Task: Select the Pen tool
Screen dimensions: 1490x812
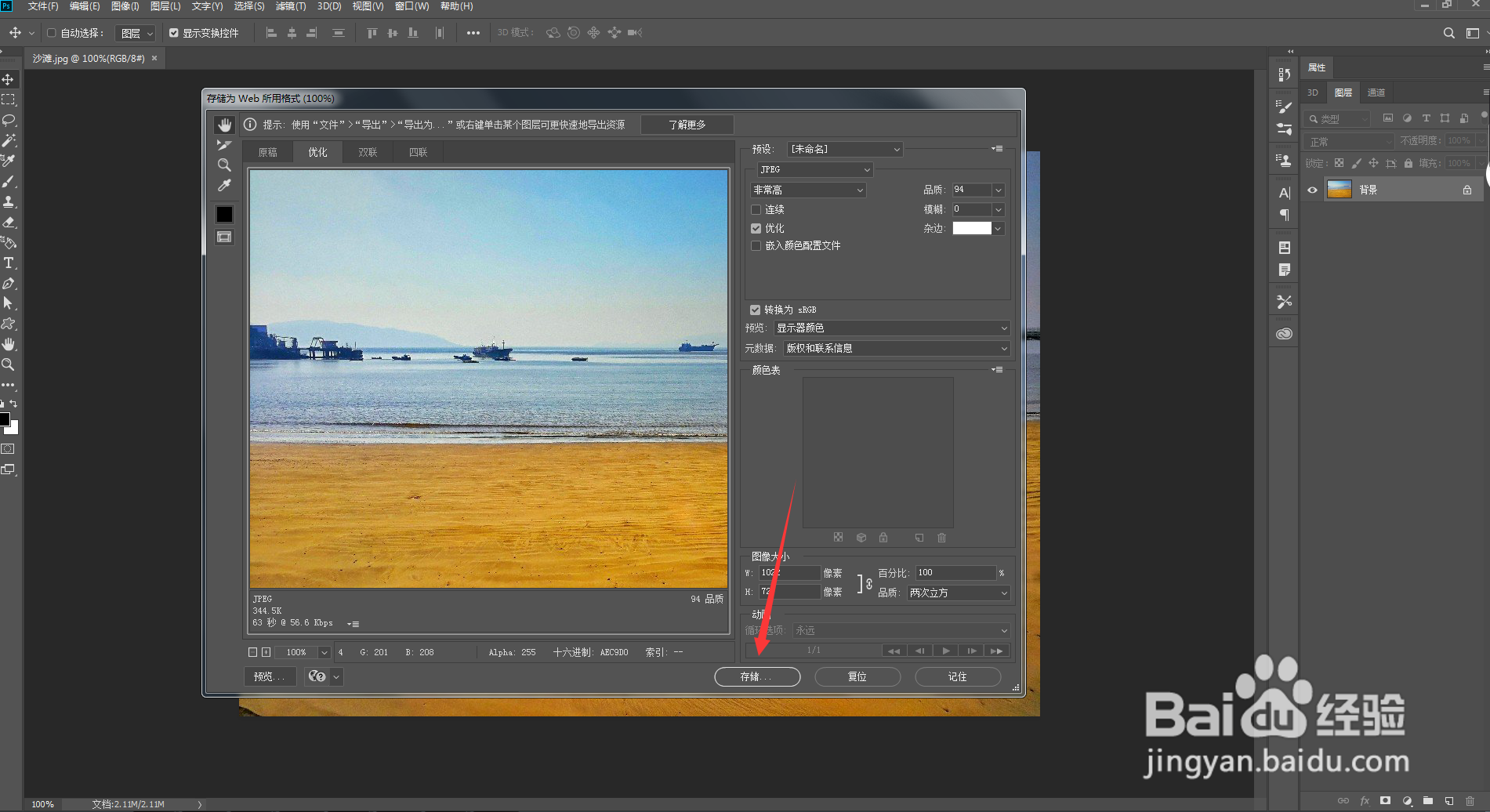Action: tap(9, 283)
